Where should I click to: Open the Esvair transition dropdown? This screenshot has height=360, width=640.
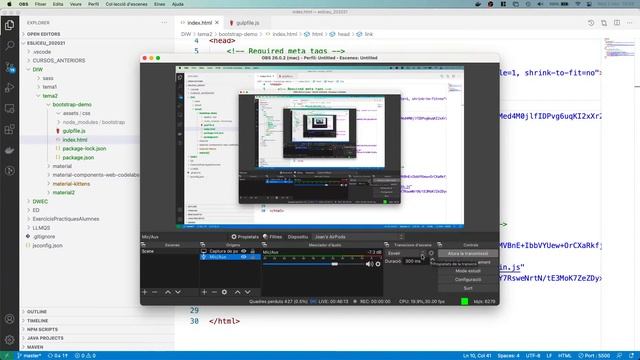coord(406,253)
